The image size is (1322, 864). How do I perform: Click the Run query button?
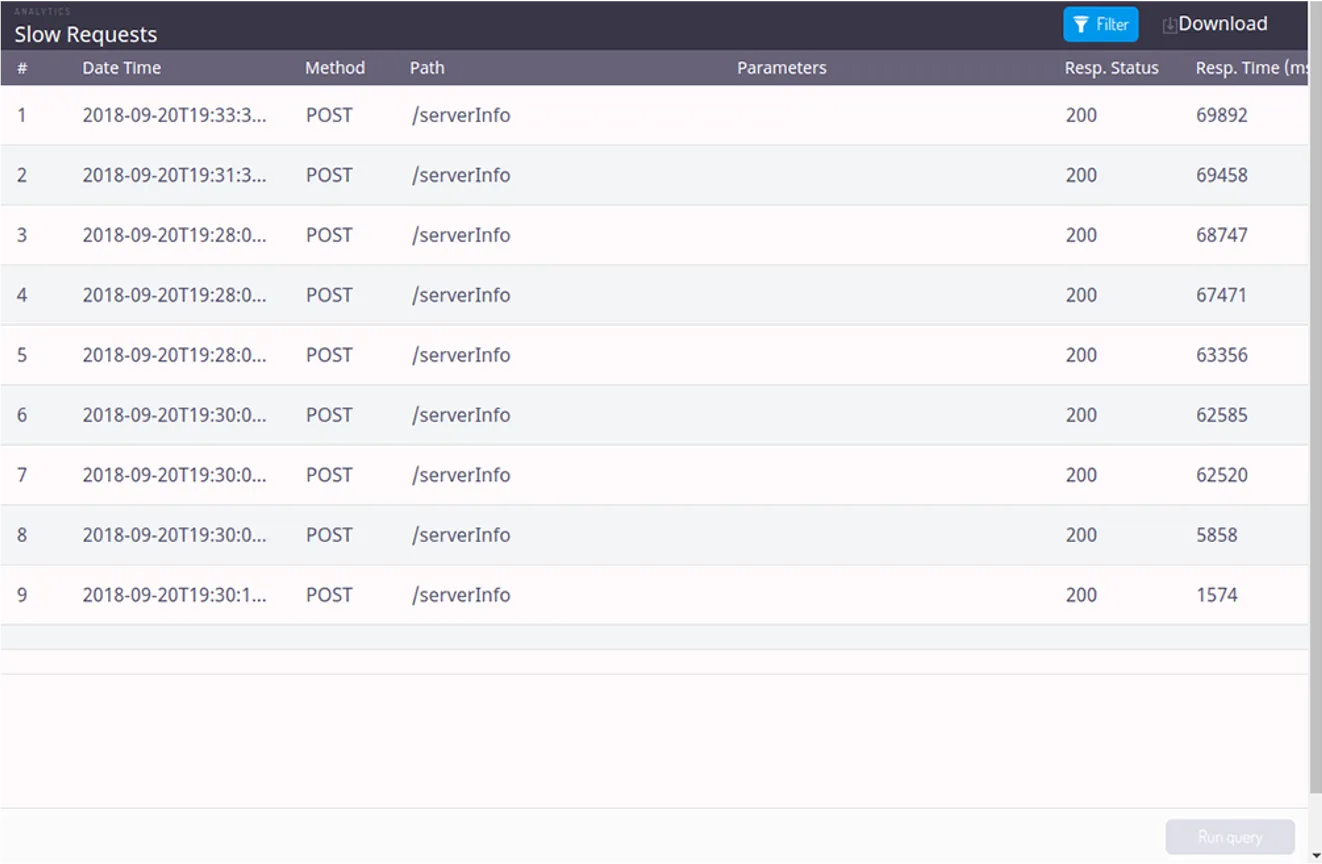(1230, 837)
